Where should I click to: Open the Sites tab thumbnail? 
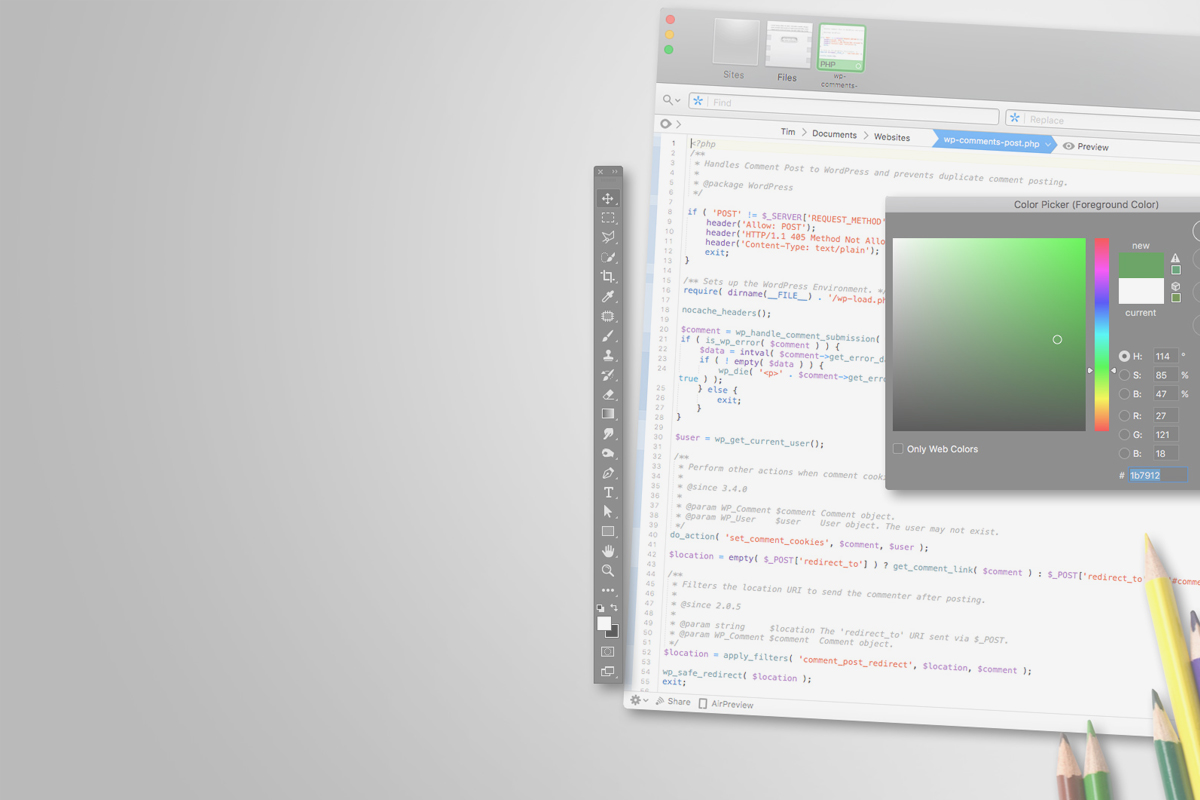[735, 44]
